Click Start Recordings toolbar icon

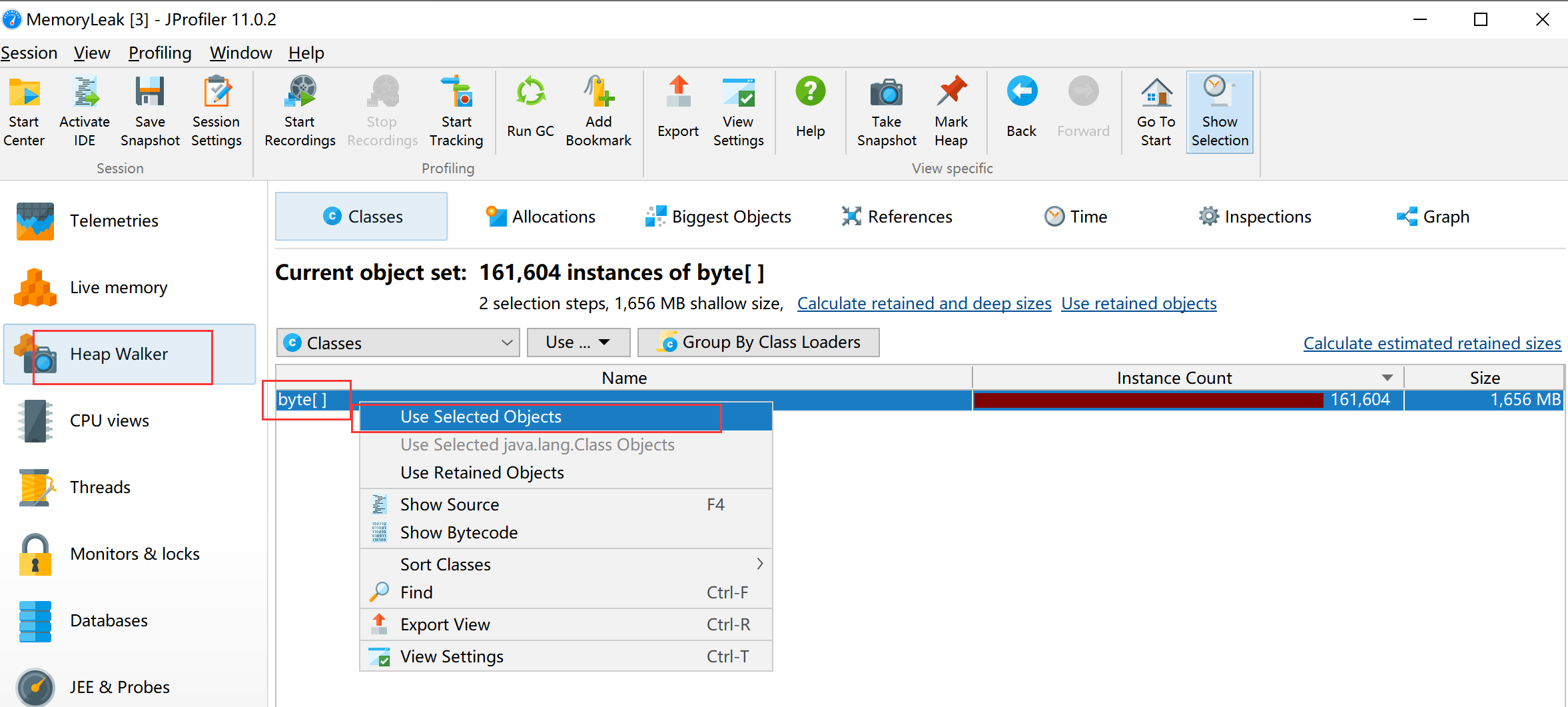300,111
